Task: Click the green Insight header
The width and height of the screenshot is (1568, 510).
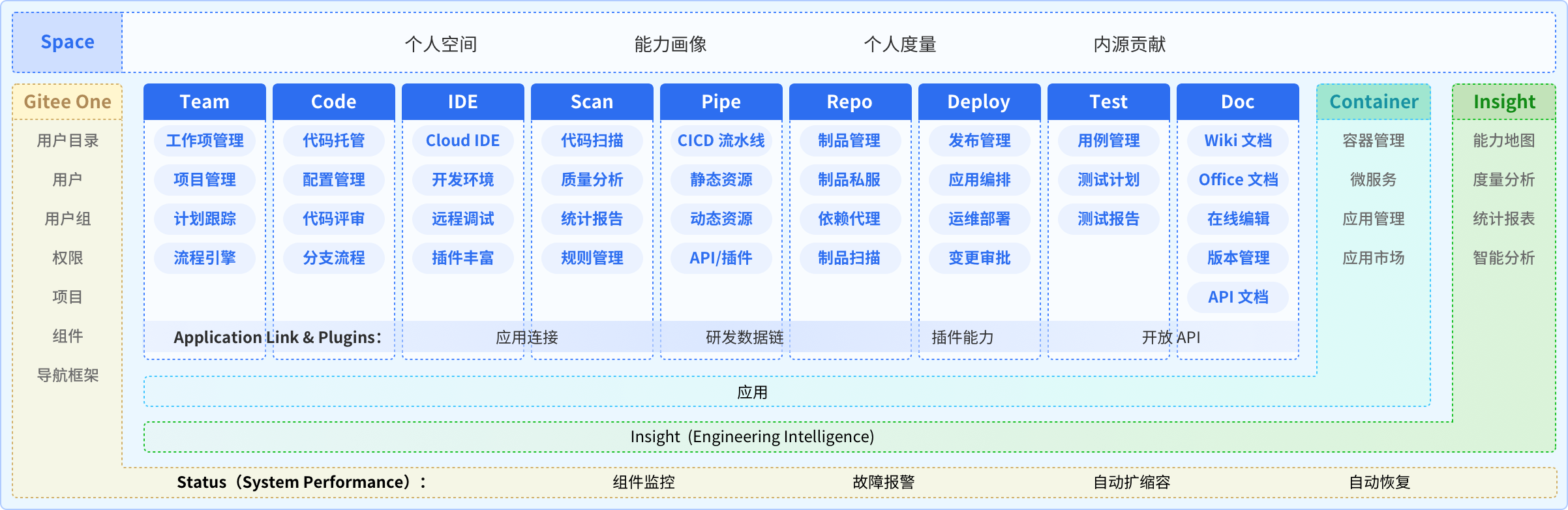Action: (x=1504, y=102)
